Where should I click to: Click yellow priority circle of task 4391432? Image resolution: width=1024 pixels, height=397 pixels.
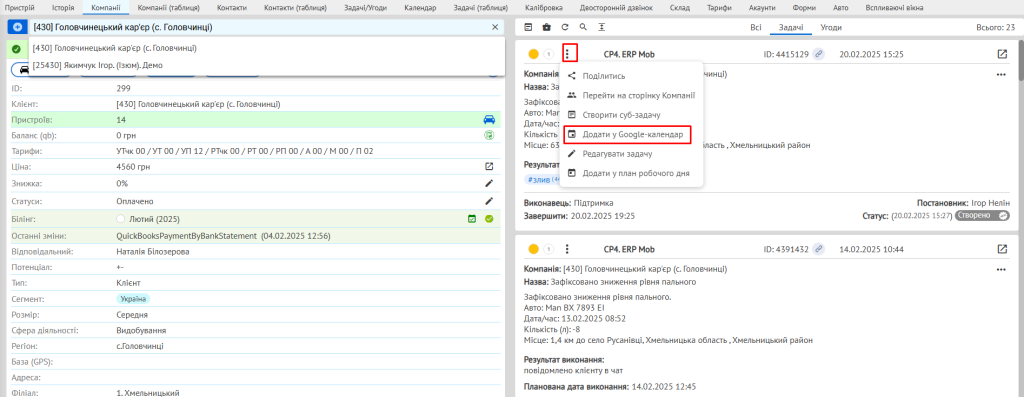(x=534, y=249)
